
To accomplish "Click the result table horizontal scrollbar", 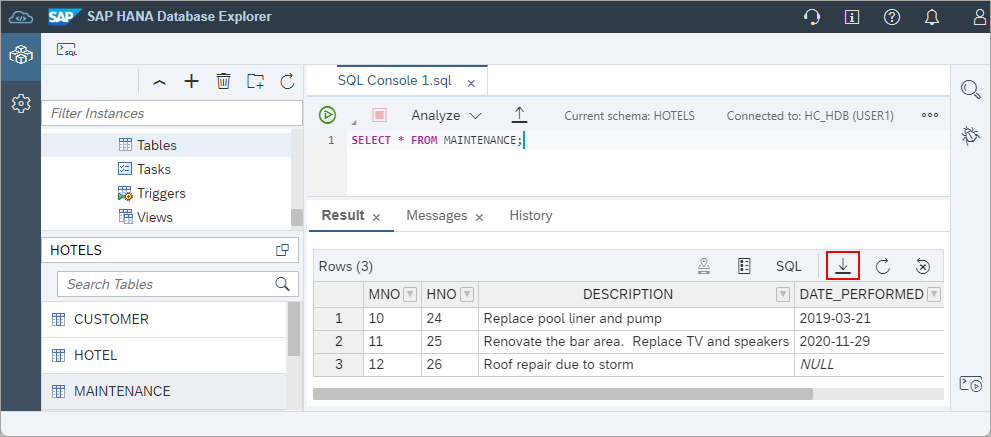I will (x=562, y=394).
